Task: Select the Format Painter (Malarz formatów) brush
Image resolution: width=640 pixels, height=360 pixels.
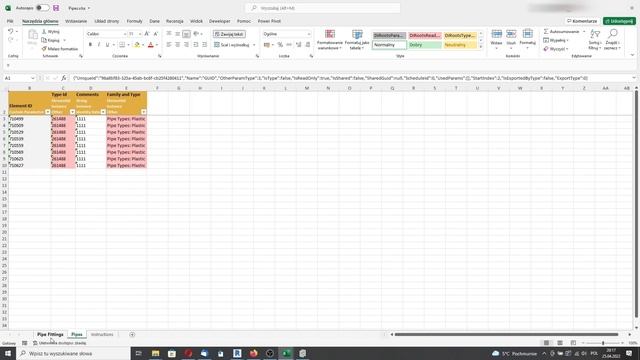Action: [x=60, y=49]
